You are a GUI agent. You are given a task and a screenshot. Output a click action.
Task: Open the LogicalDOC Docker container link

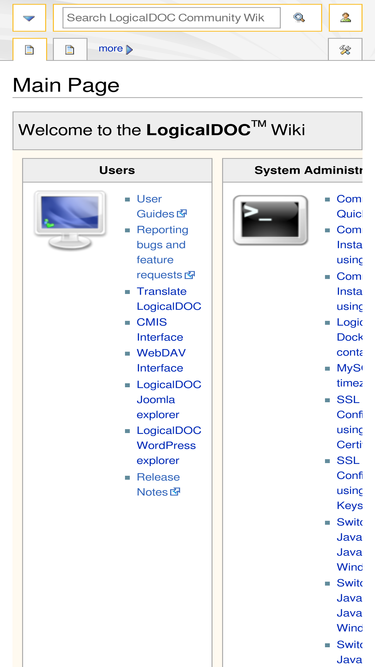pyautogui.click(x=349, y=337)
